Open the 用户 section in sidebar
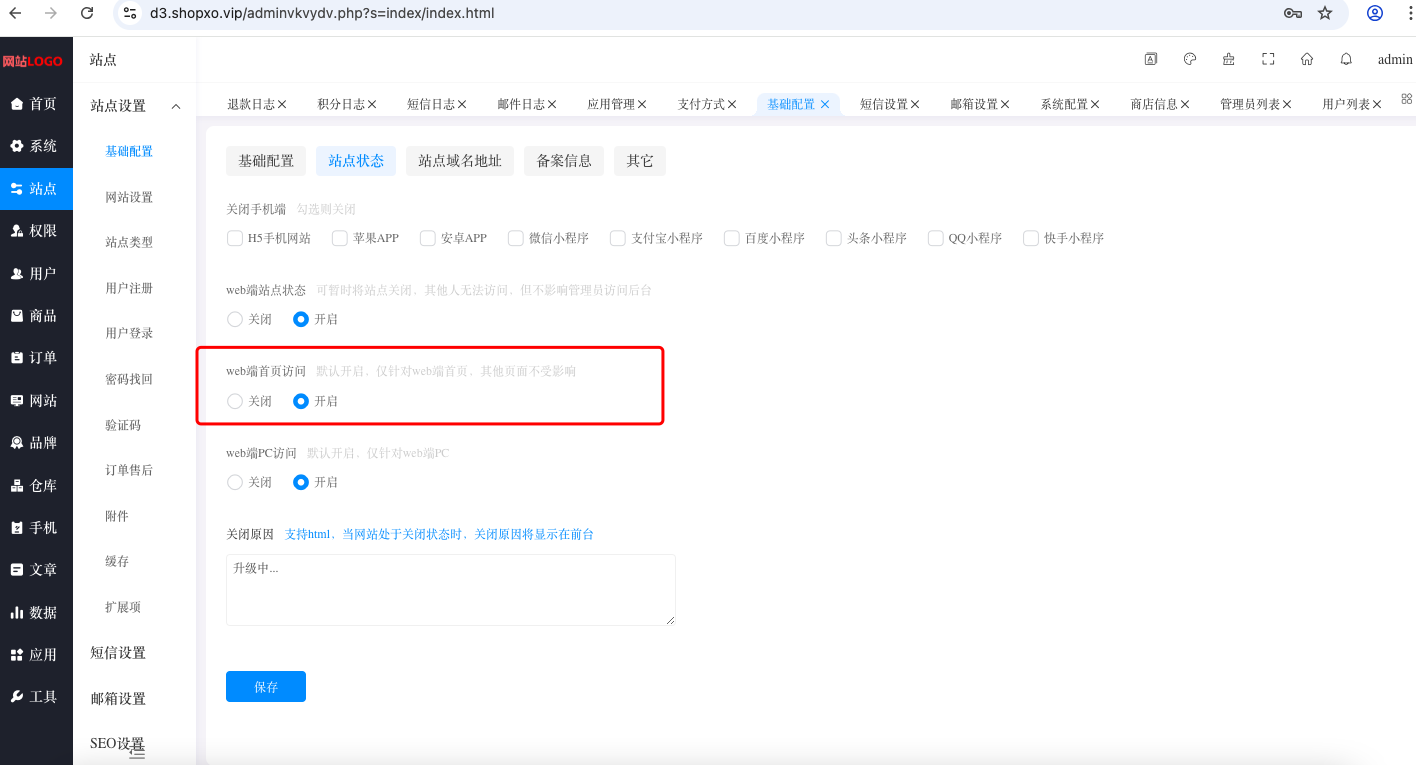1416x765 pixels. pos(36,273)
